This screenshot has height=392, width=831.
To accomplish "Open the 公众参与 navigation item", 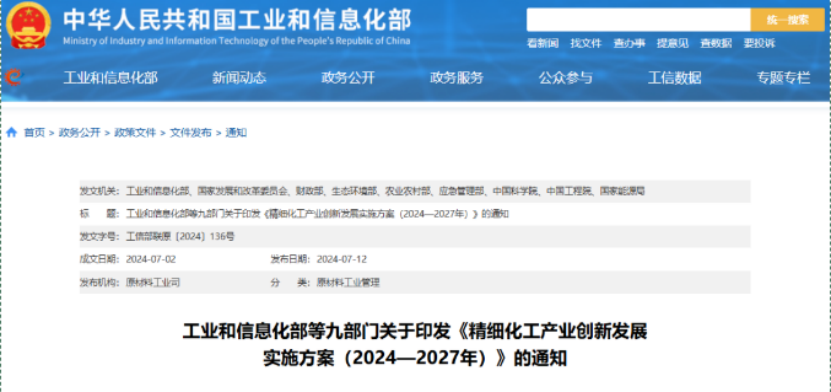I will click(565, 78).
